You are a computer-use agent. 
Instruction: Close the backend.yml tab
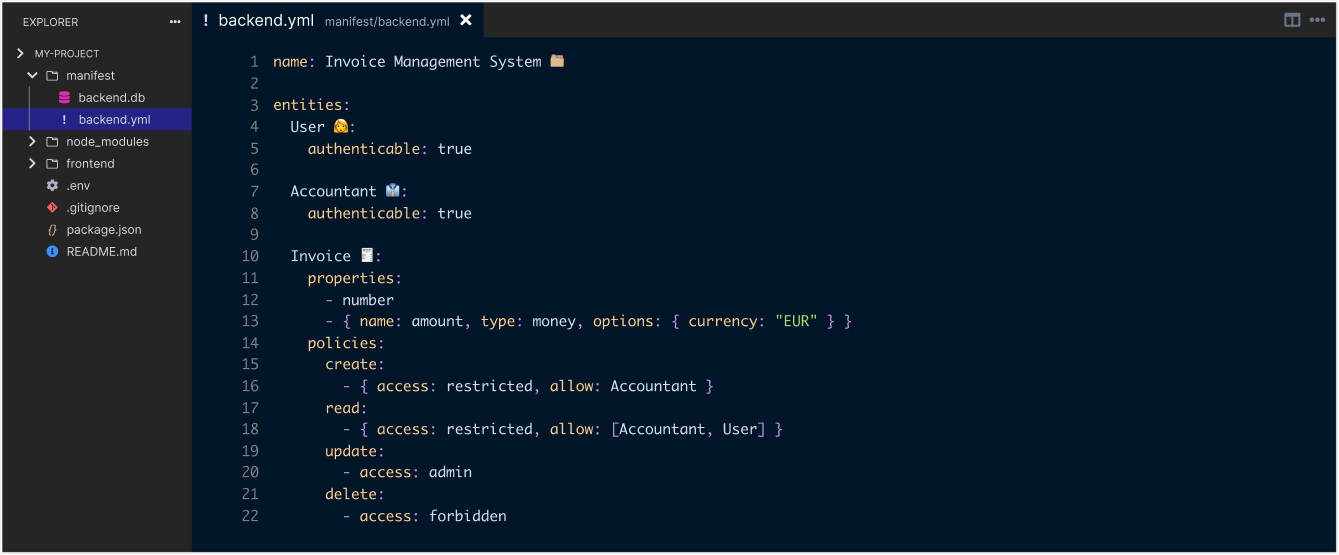click(466, 20)
